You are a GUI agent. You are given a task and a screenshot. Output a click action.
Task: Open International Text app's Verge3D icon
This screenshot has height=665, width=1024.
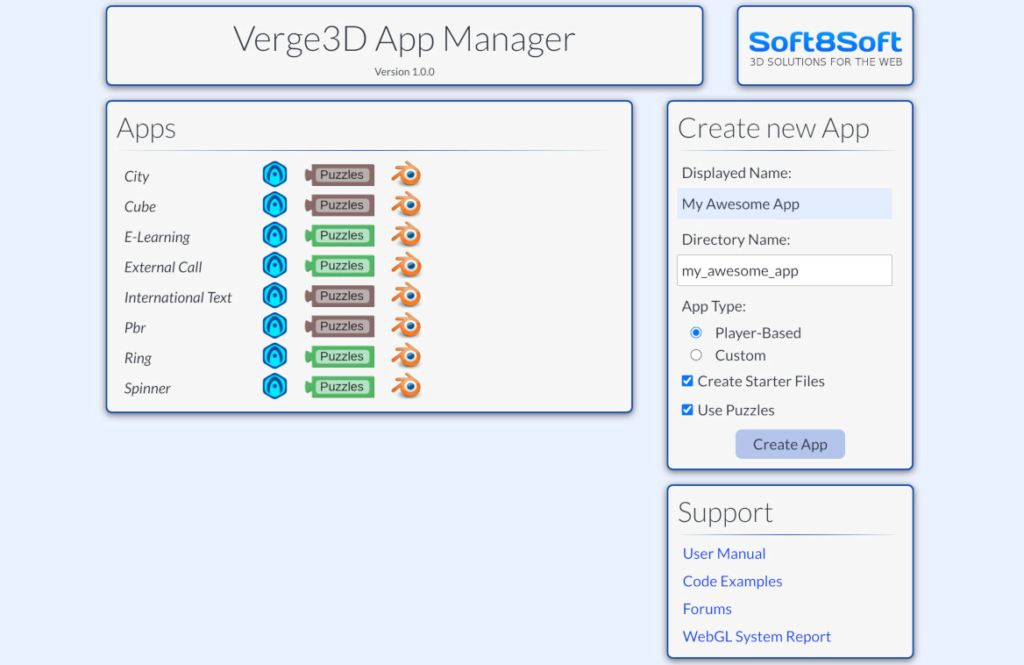[275, 296]
